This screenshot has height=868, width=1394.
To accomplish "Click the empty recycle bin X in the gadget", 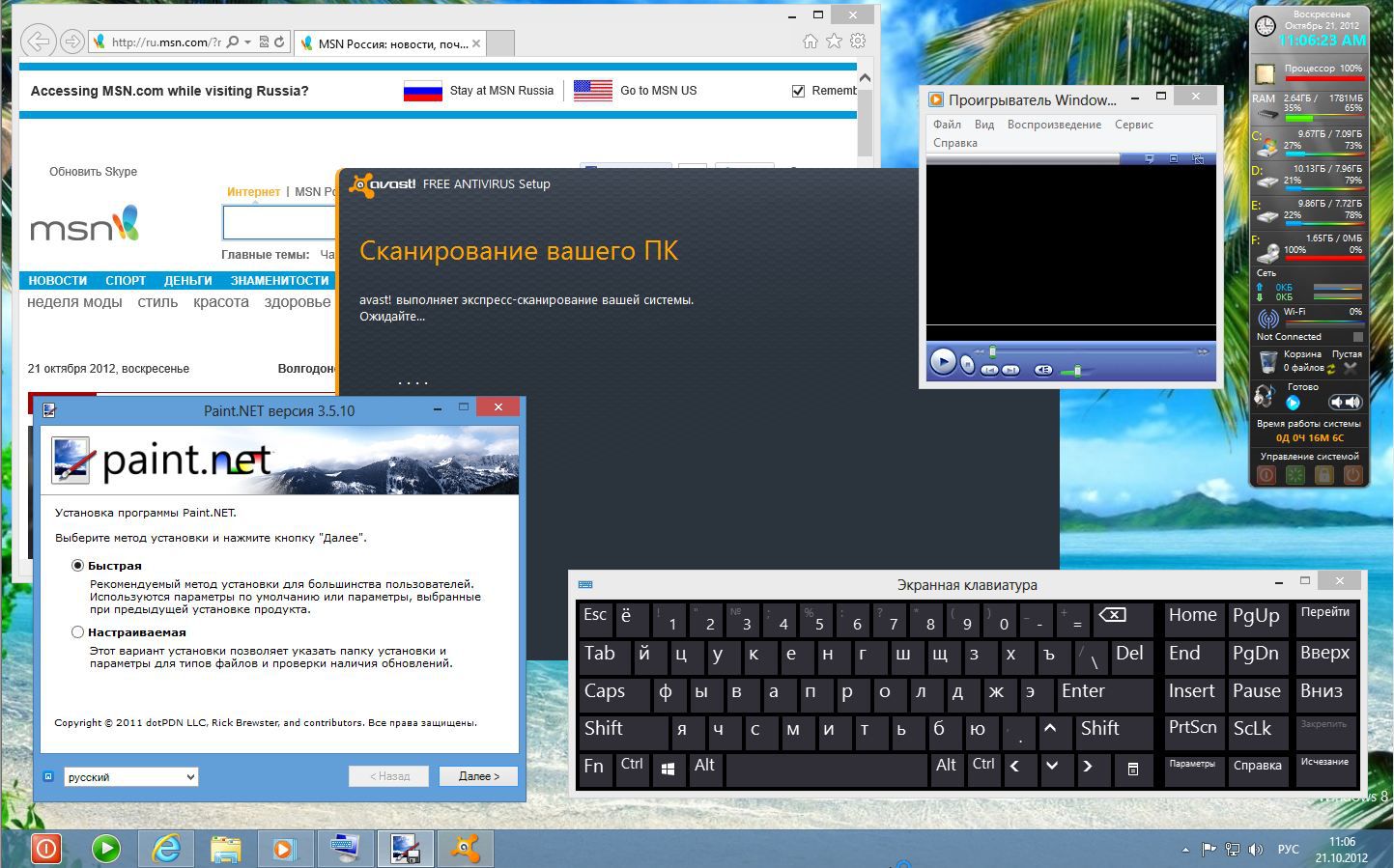I will (1351, 368).
